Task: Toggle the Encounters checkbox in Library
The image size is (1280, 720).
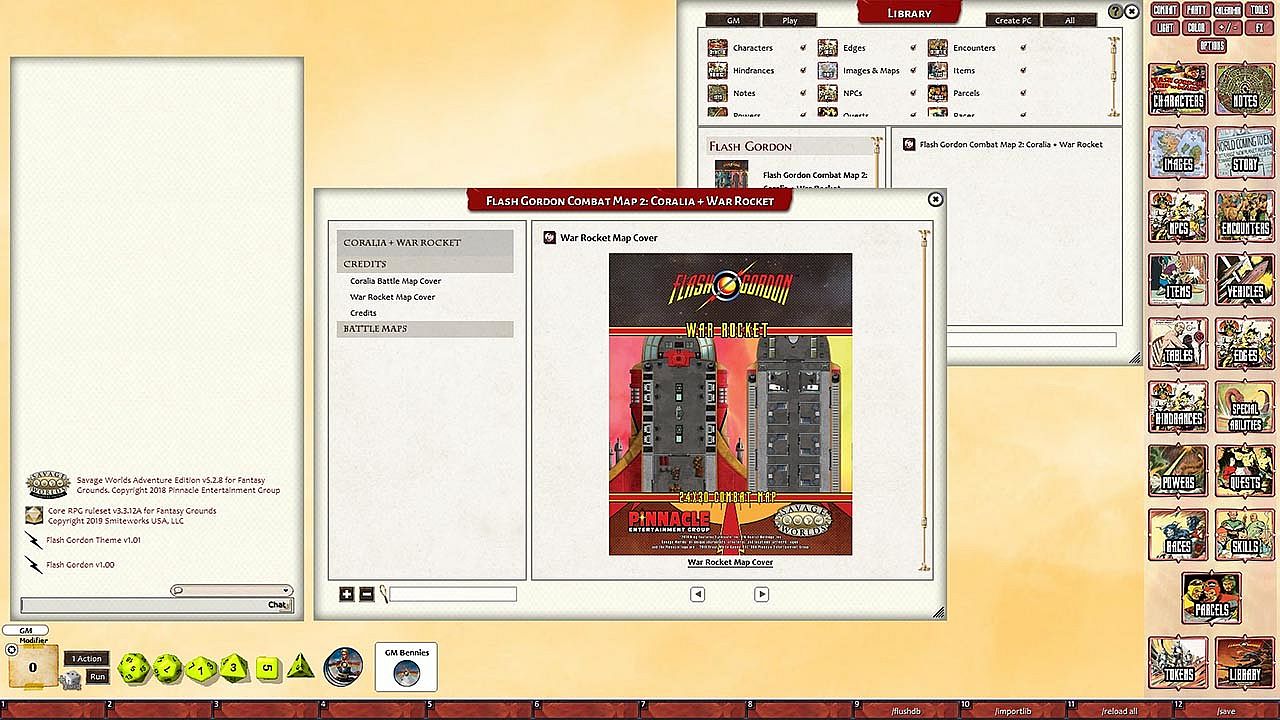Action: point(1023,48)
